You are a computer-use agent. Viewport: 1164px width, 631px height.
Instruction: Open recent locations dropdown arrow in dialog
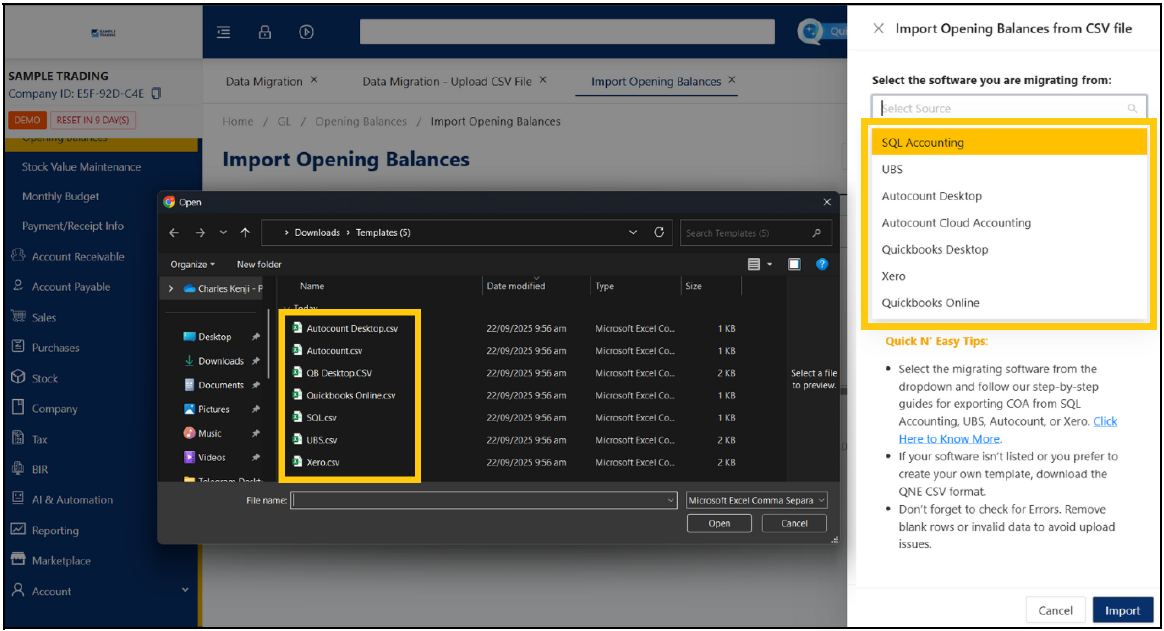pyautogui.click(x=223, y=232)
